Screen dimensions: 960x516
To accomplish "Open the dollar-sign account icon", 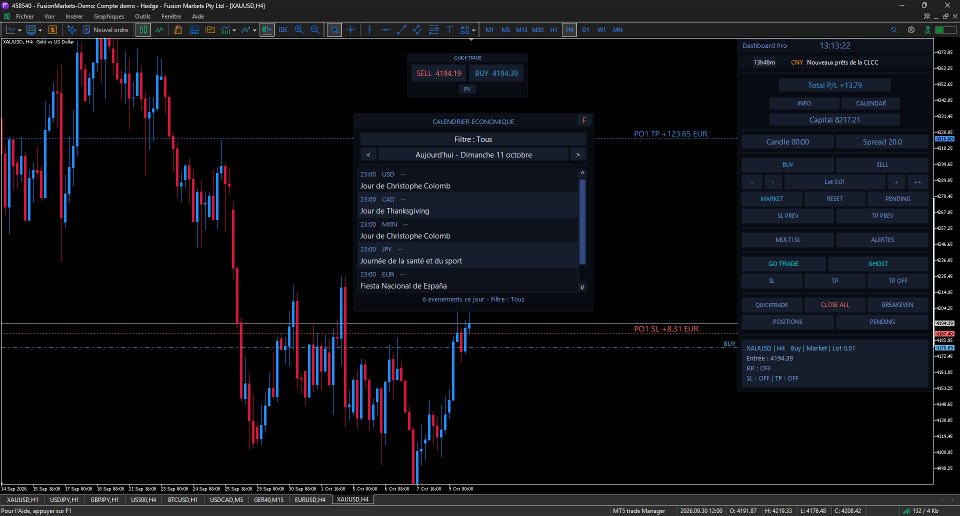I will click(53, 29).
